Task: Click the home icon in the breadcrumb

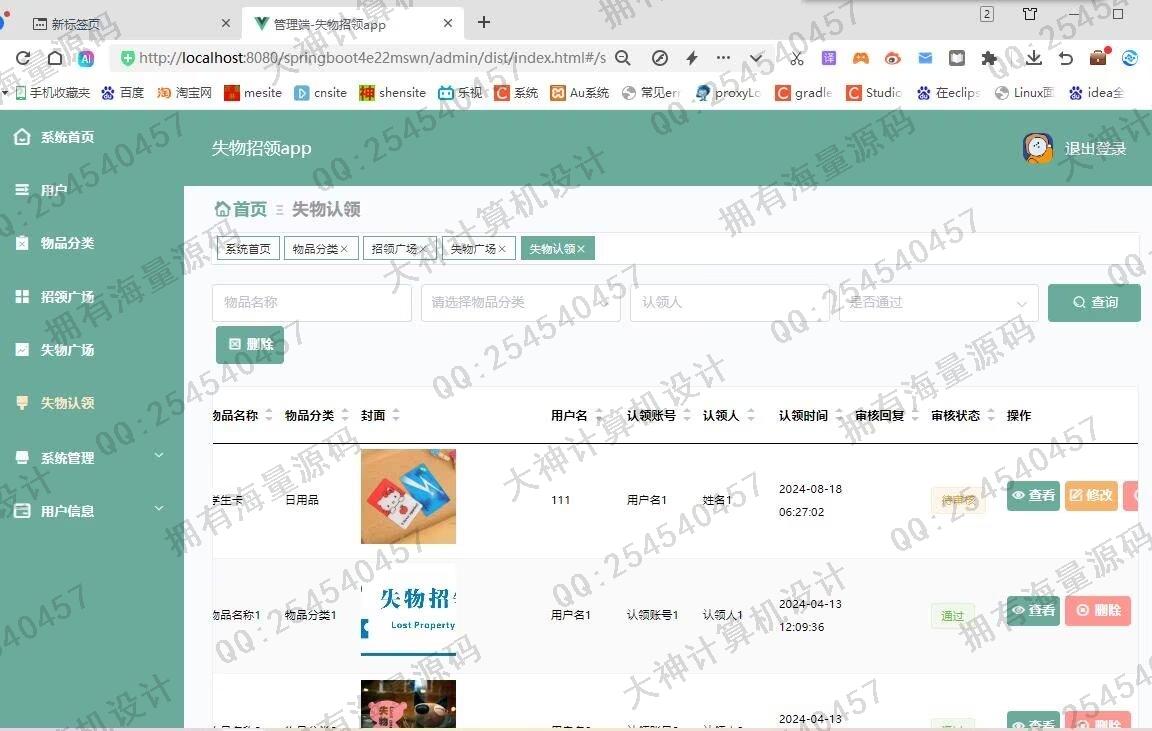Action: [222, 209]
